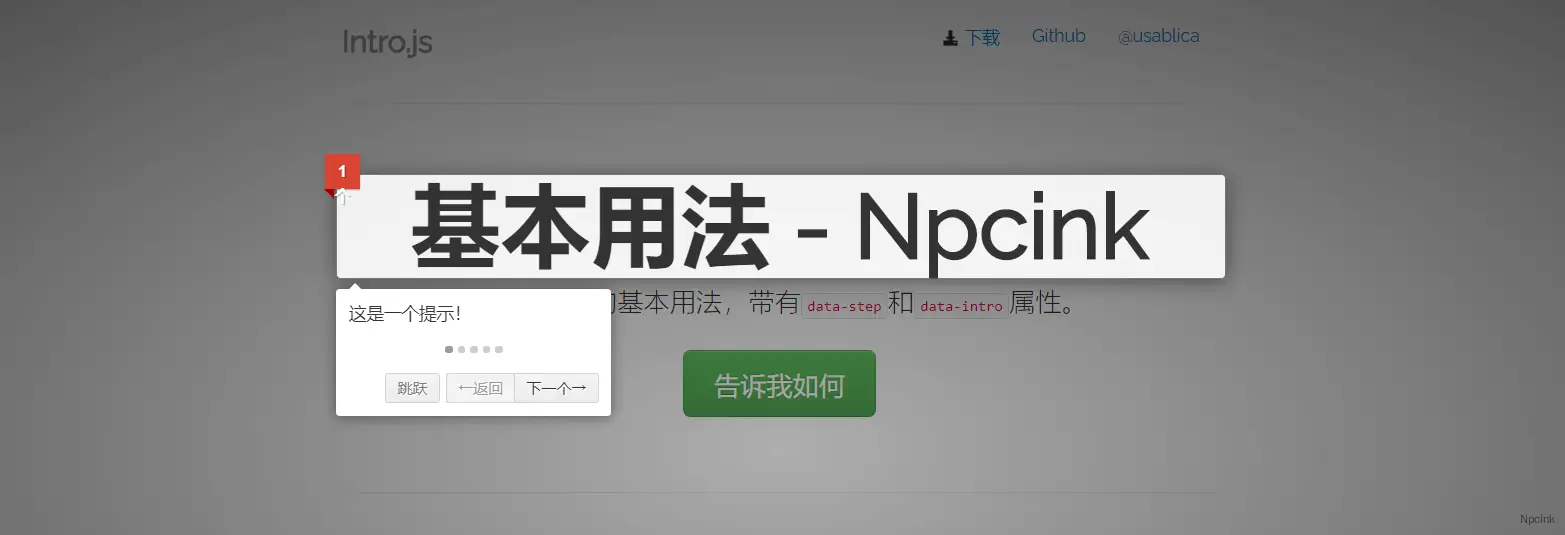Go to next step with 下一个→
Viewport: 1565px width, 535px height.
557,388
